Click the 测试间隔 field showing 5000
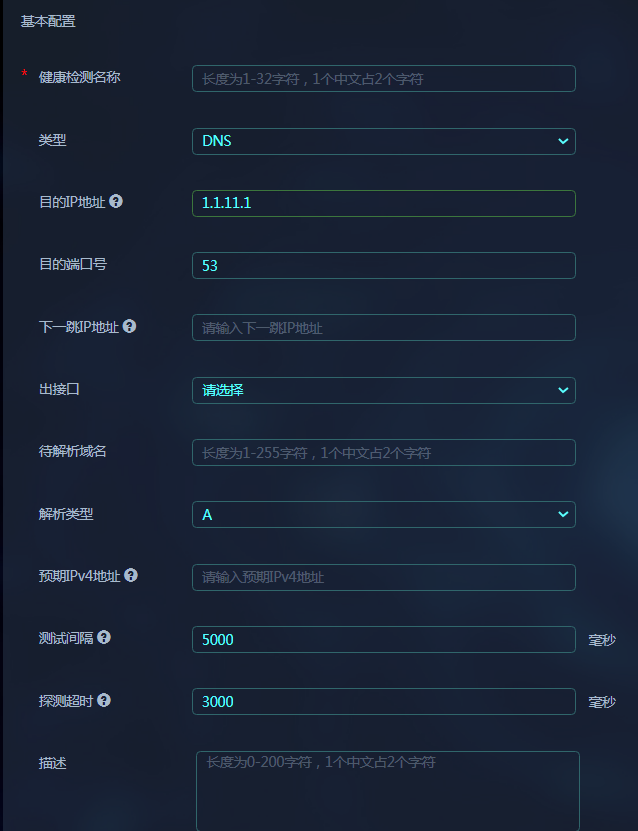Viewport: 638px width, 831px height. [384, 640]
